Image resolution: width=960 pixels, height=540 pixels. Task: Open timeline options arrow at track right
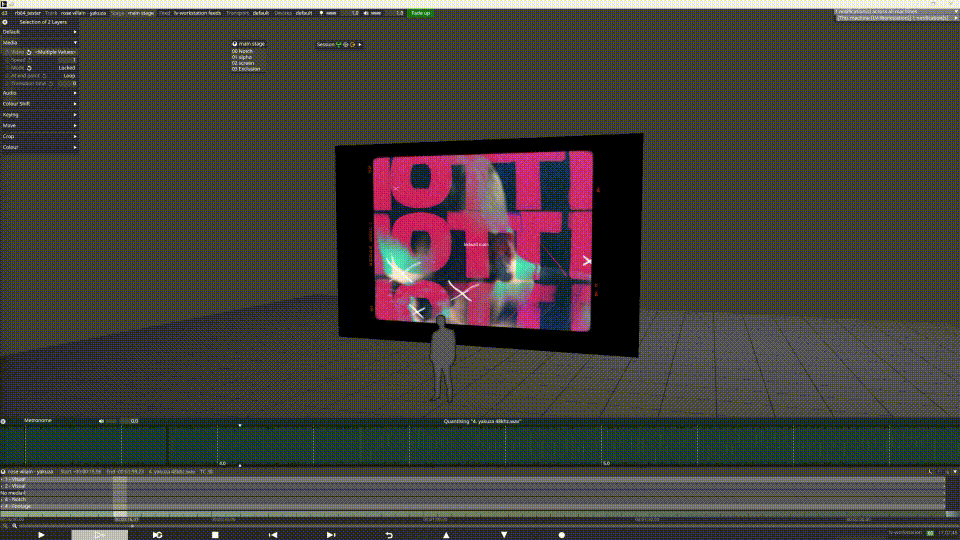[955, 472]
